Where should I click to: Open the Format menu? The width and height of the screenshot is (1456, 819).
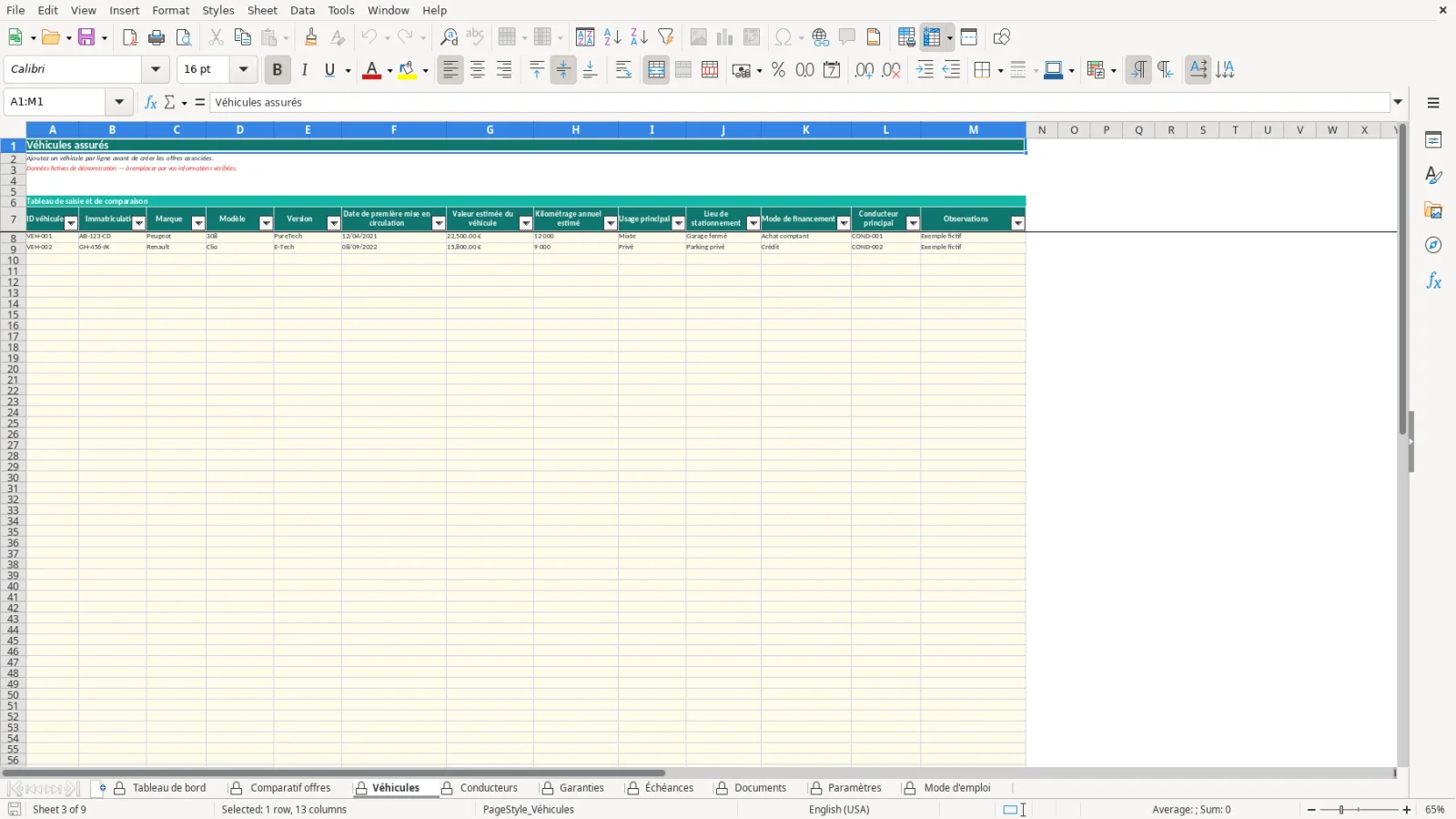tap(171, 10)
